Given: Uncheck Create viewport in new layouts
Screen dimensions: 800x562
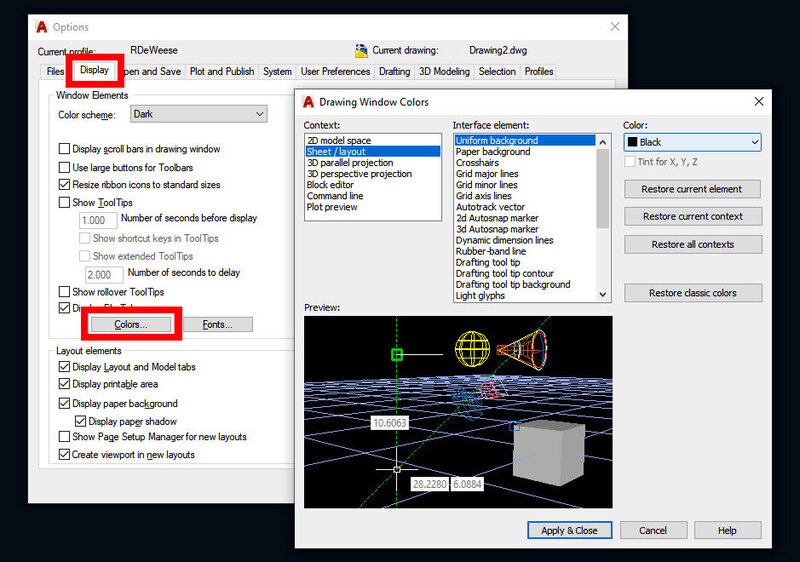Looking at the screenshot, I should [x=64, y=454].
